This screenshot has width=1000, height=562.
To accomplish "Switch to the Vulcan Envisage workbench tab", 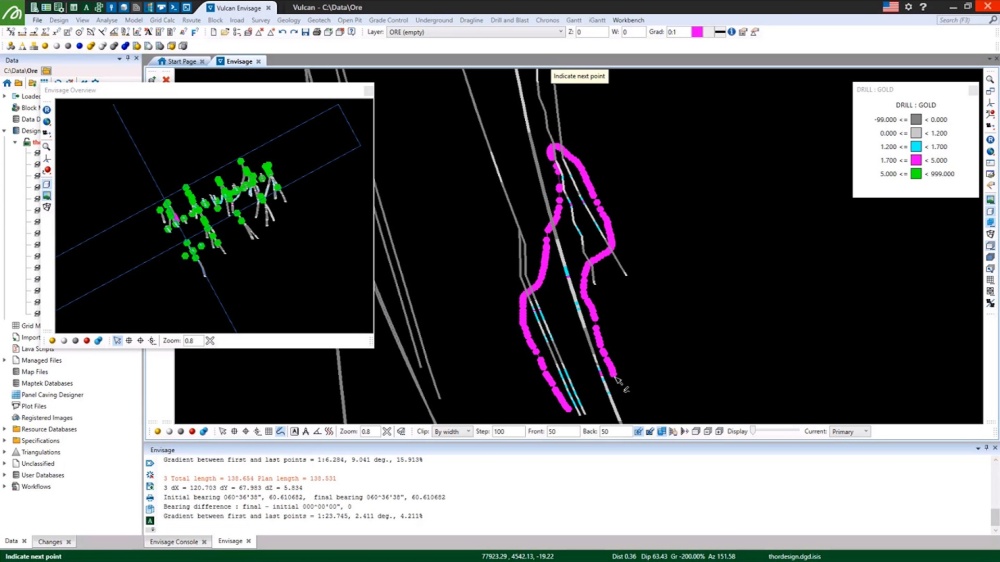I will 239,8.
